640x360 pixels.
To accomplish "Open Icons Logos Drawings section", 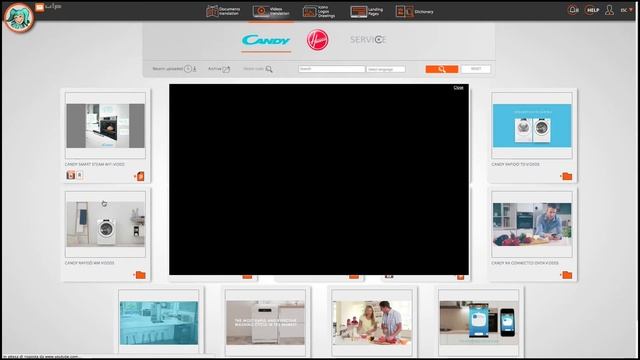I will click(319, 11).
